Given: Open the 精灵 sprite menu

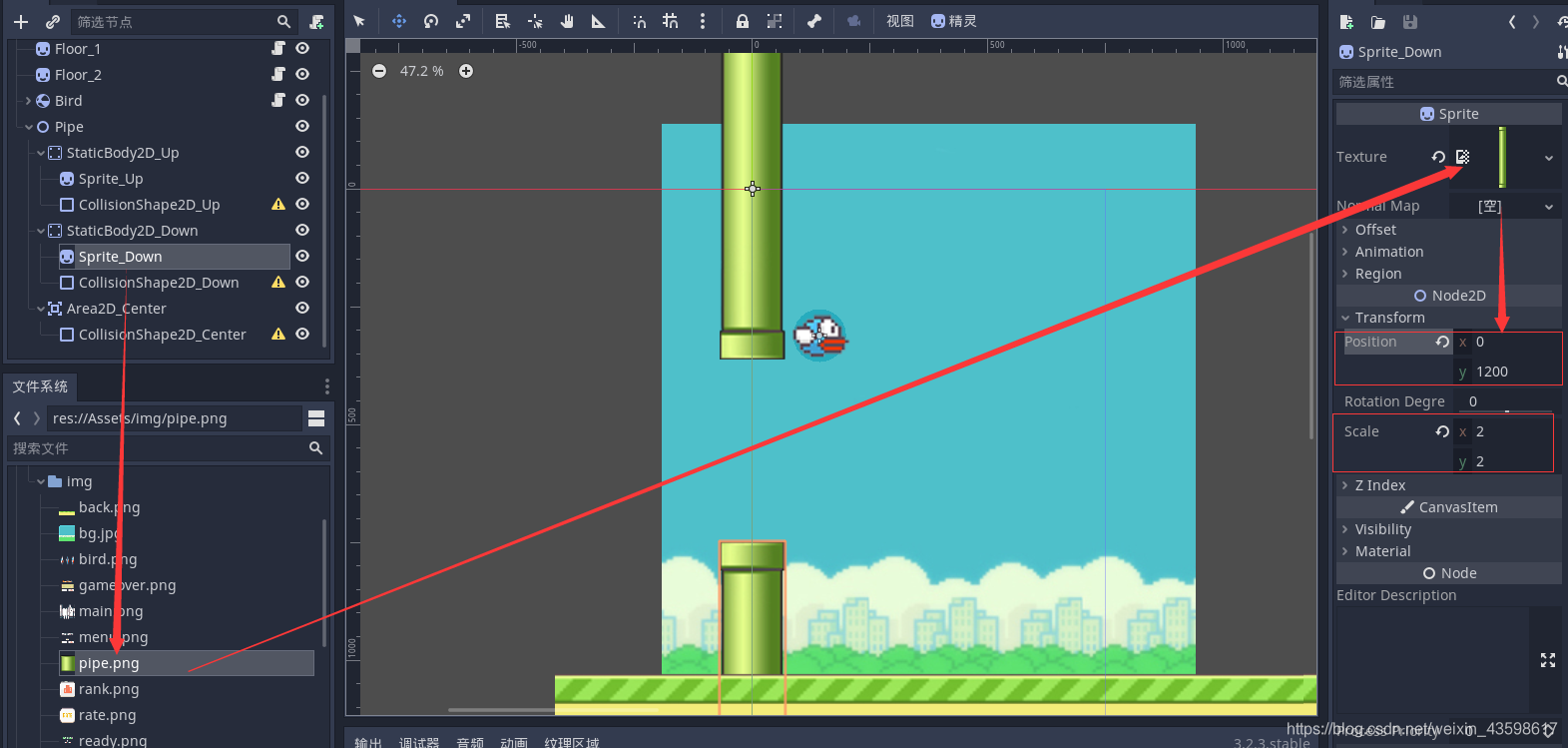Looking at the screenshot, I should tap(954, 21).
